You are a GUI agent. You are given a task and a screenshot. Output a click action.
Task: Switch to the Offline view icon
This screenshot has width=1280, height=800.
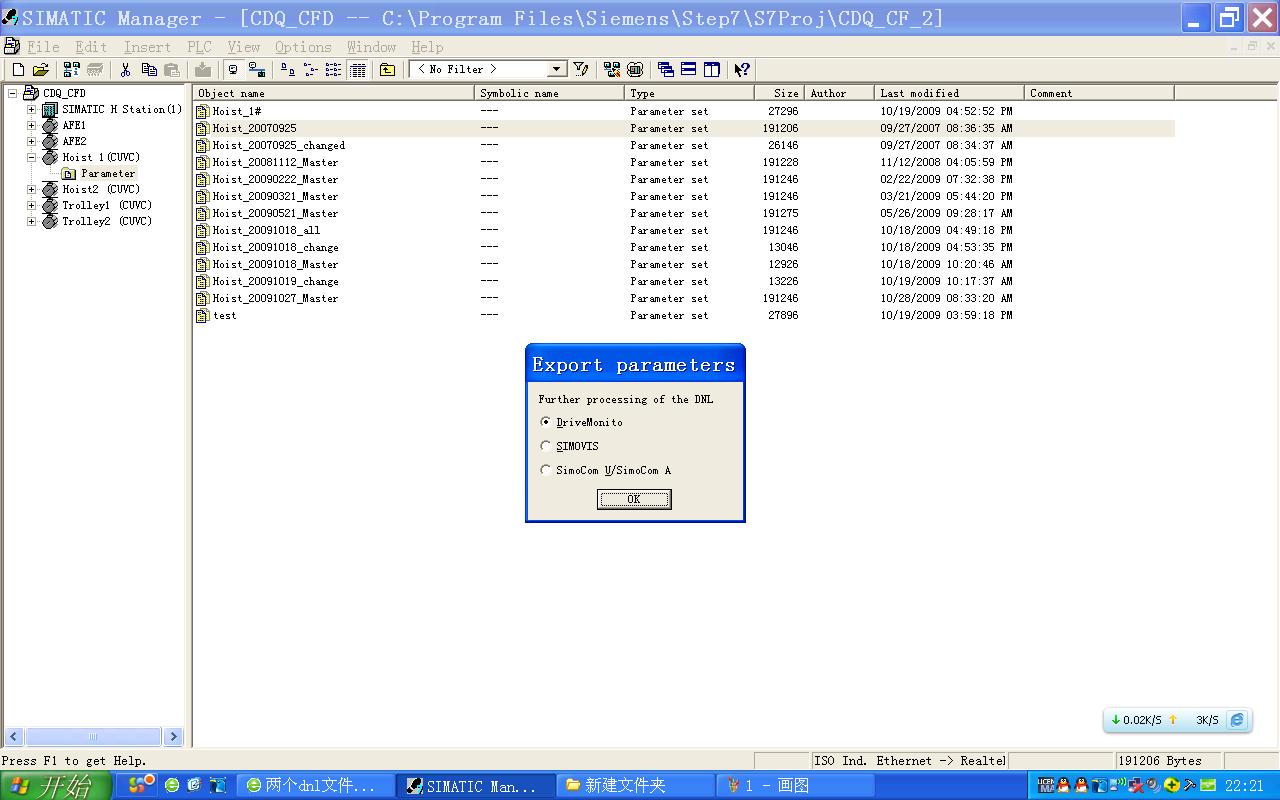(257, 69)
